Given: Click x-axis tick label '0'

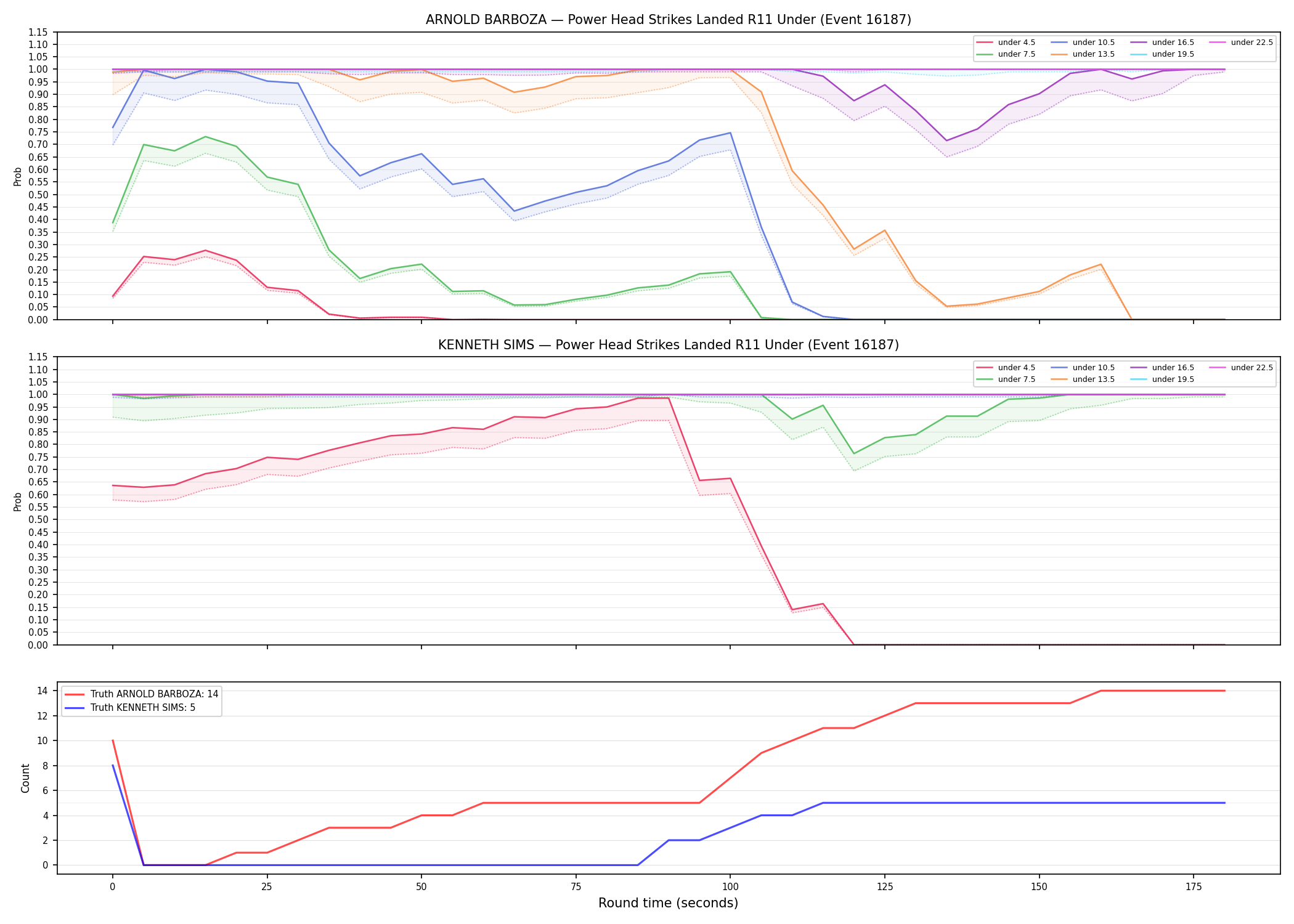Looking at the screenshot, I should tap(112, 887).
